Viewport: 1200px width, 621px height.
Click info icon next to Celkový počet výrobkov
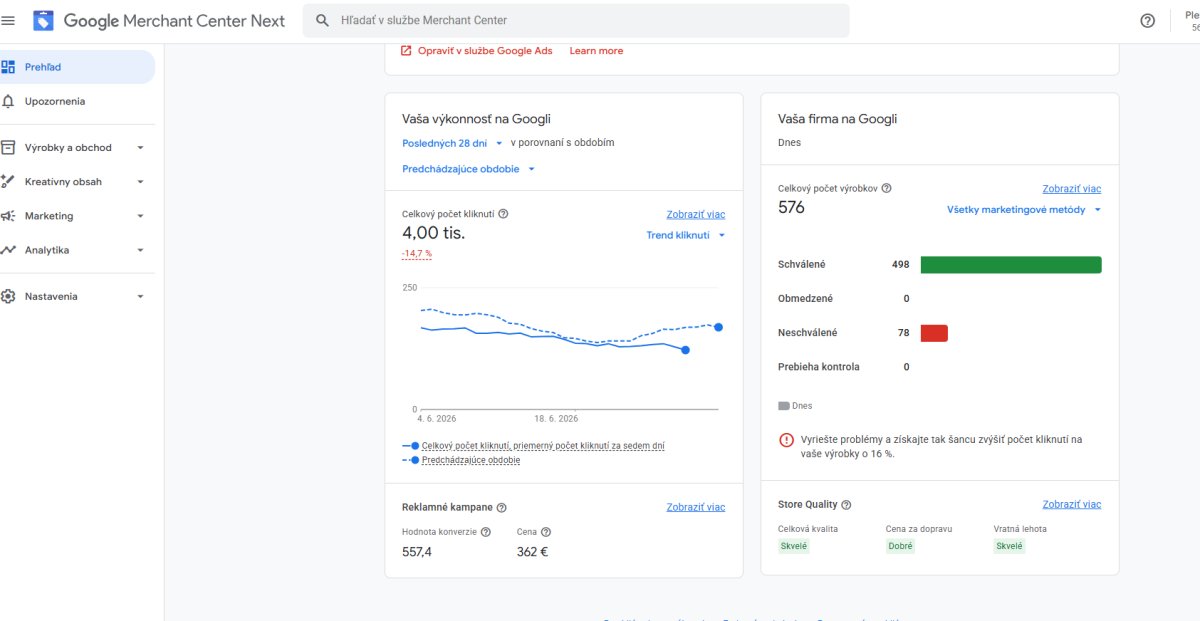(886, 188)
